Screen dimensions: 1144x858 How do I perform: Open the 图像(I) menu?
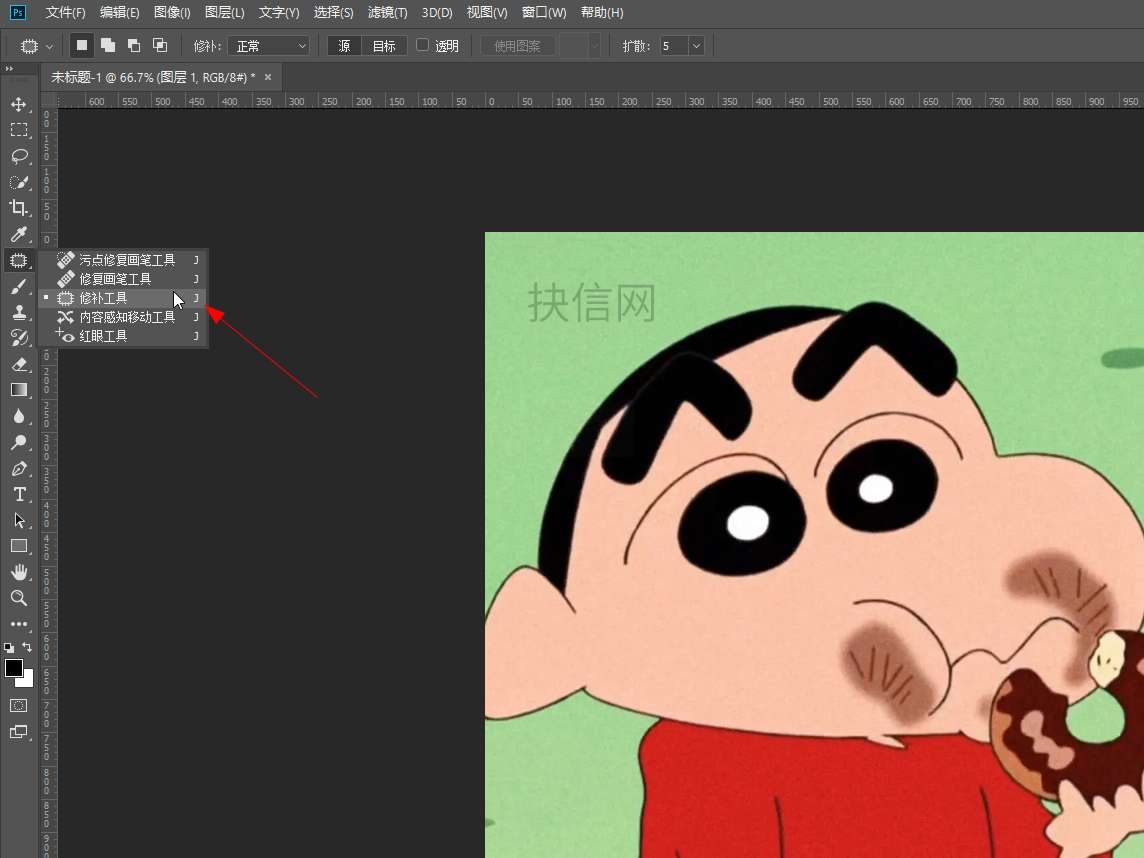(172, 12)
